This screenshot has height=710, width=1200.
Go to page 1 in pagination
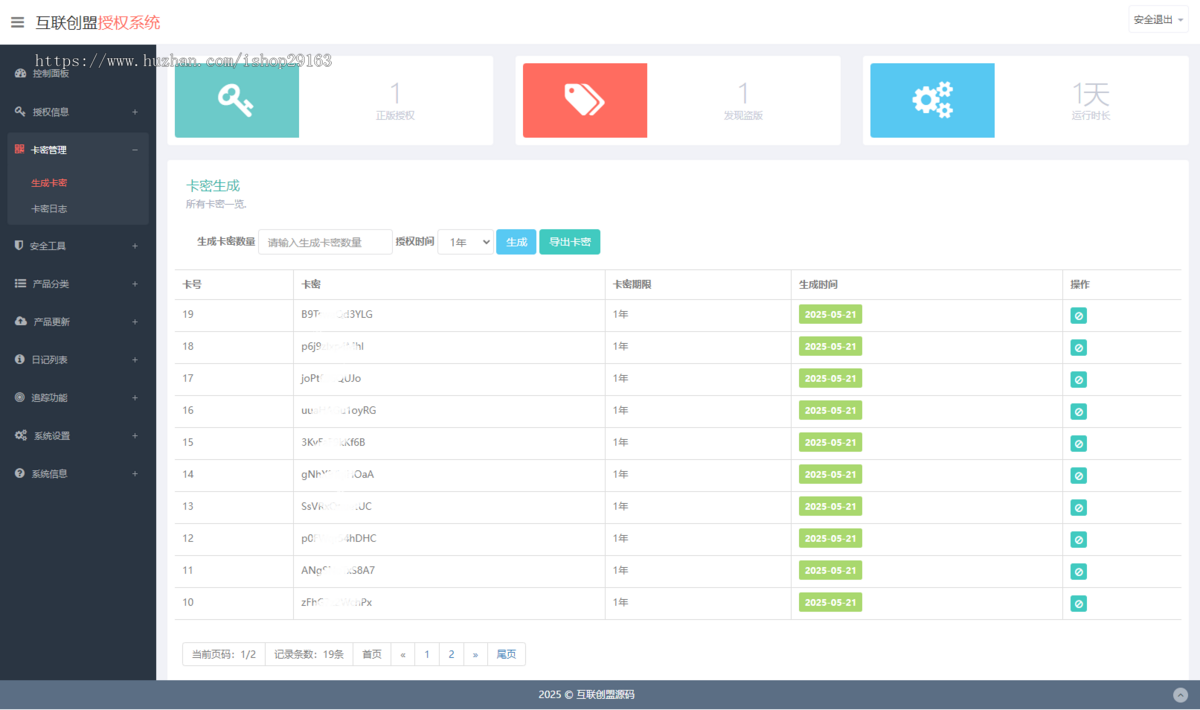point(427,654)
